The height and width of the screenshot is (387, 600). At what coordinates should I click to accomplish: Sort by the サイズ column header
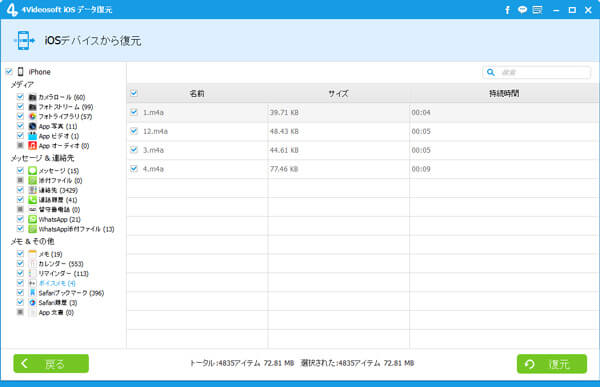coord(338,93)
